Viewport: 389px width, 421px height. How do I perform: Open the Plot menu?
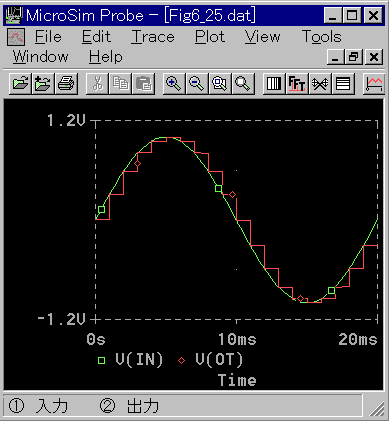pyautogui.click(x=210, y=37)
